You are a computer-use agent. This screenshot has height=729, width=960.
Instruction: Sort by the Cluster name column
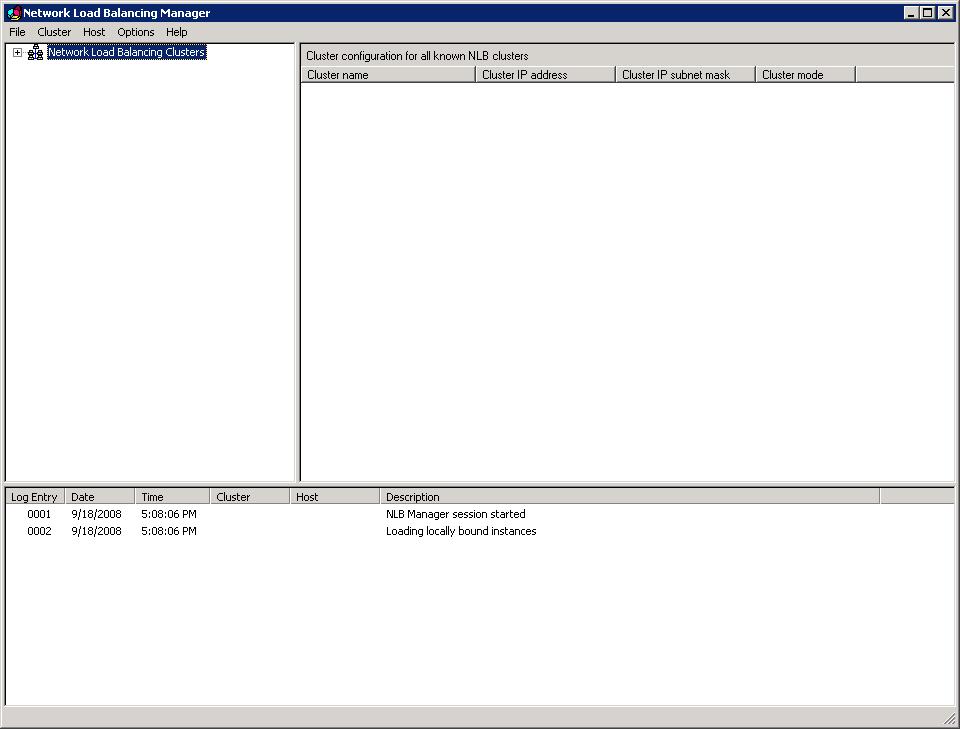click(x=388, y=75)
